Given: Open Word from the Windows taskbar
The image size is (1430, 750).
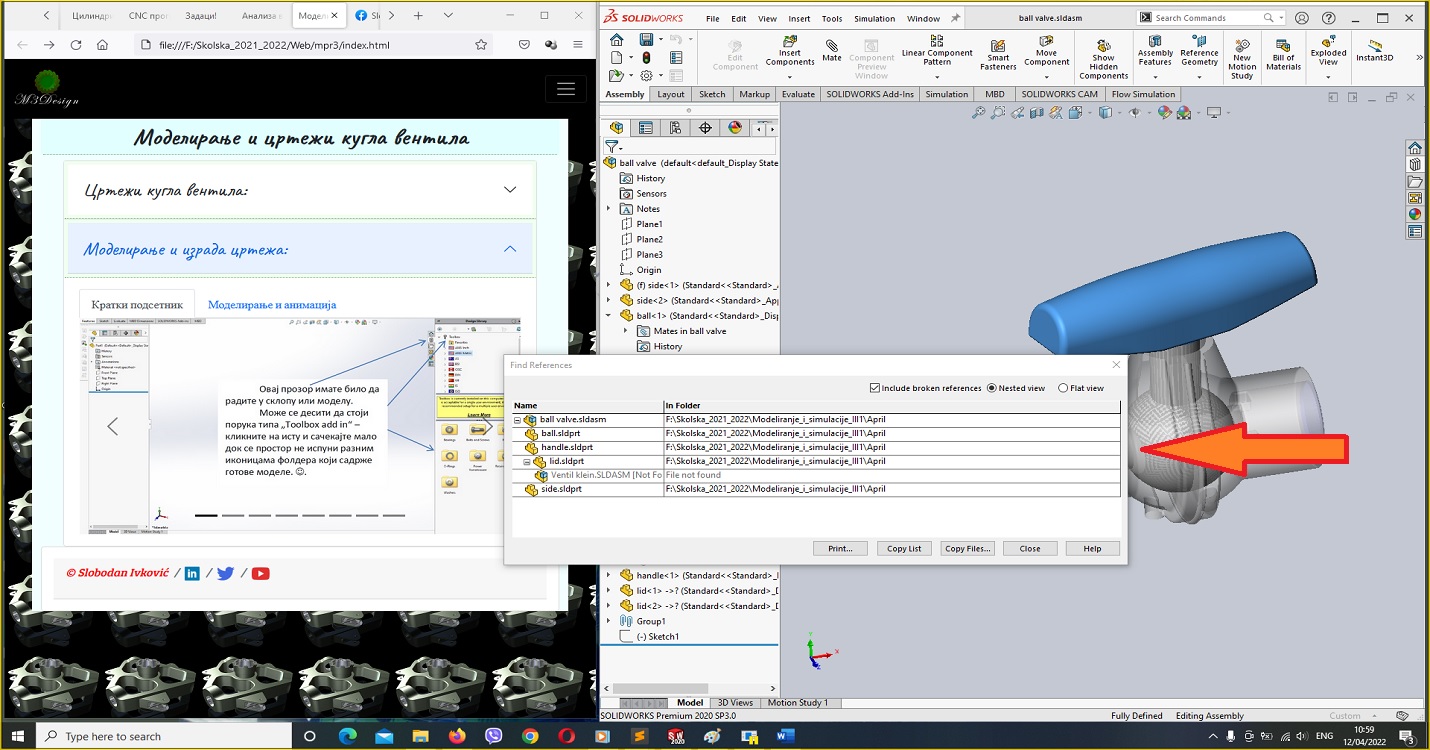Looking at the screenshot, I should (785, 736).
